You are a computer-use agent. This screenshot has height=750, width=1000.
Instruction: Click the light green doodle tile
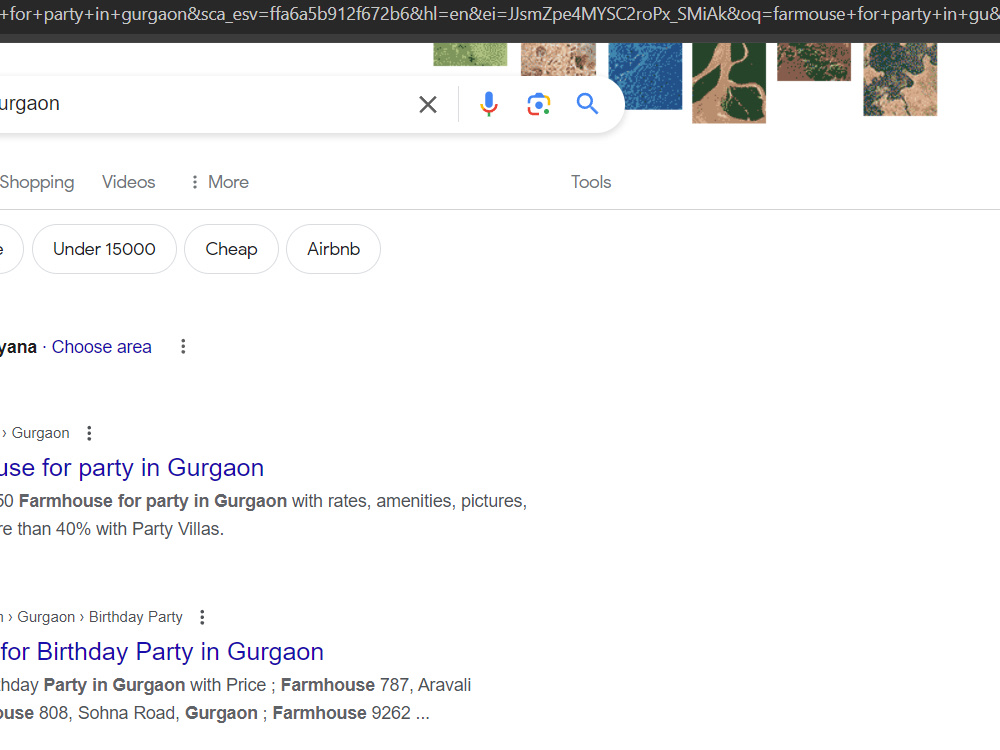coord(470,54)
